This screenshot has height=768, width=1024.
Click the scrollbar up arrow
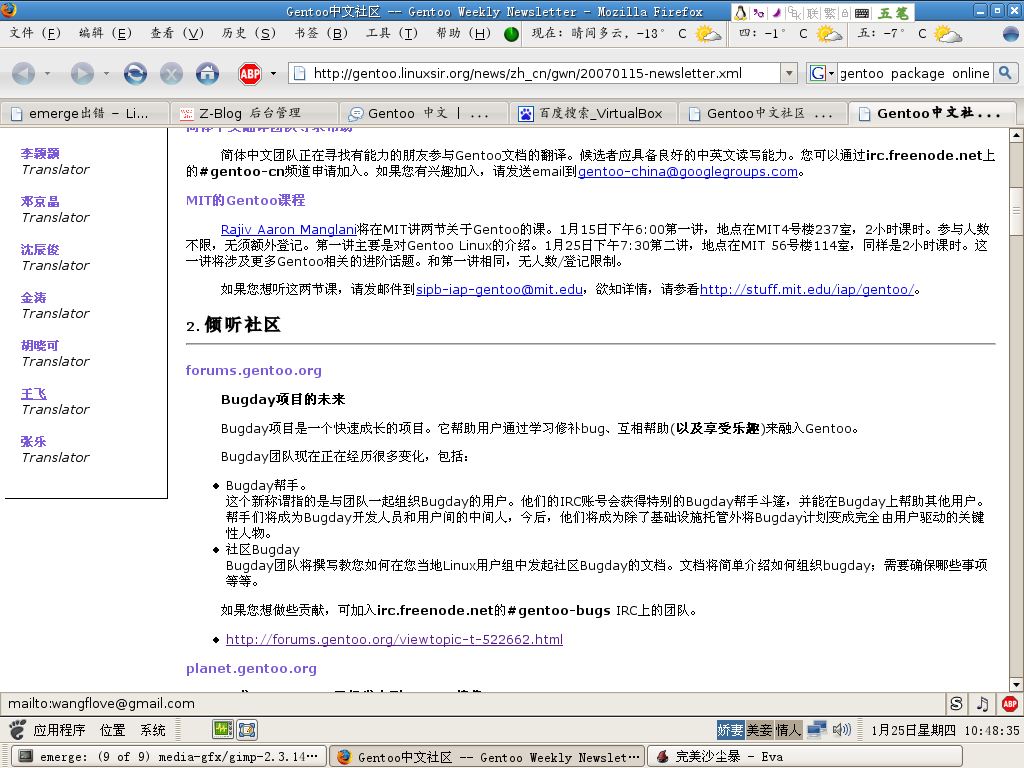1016,135
